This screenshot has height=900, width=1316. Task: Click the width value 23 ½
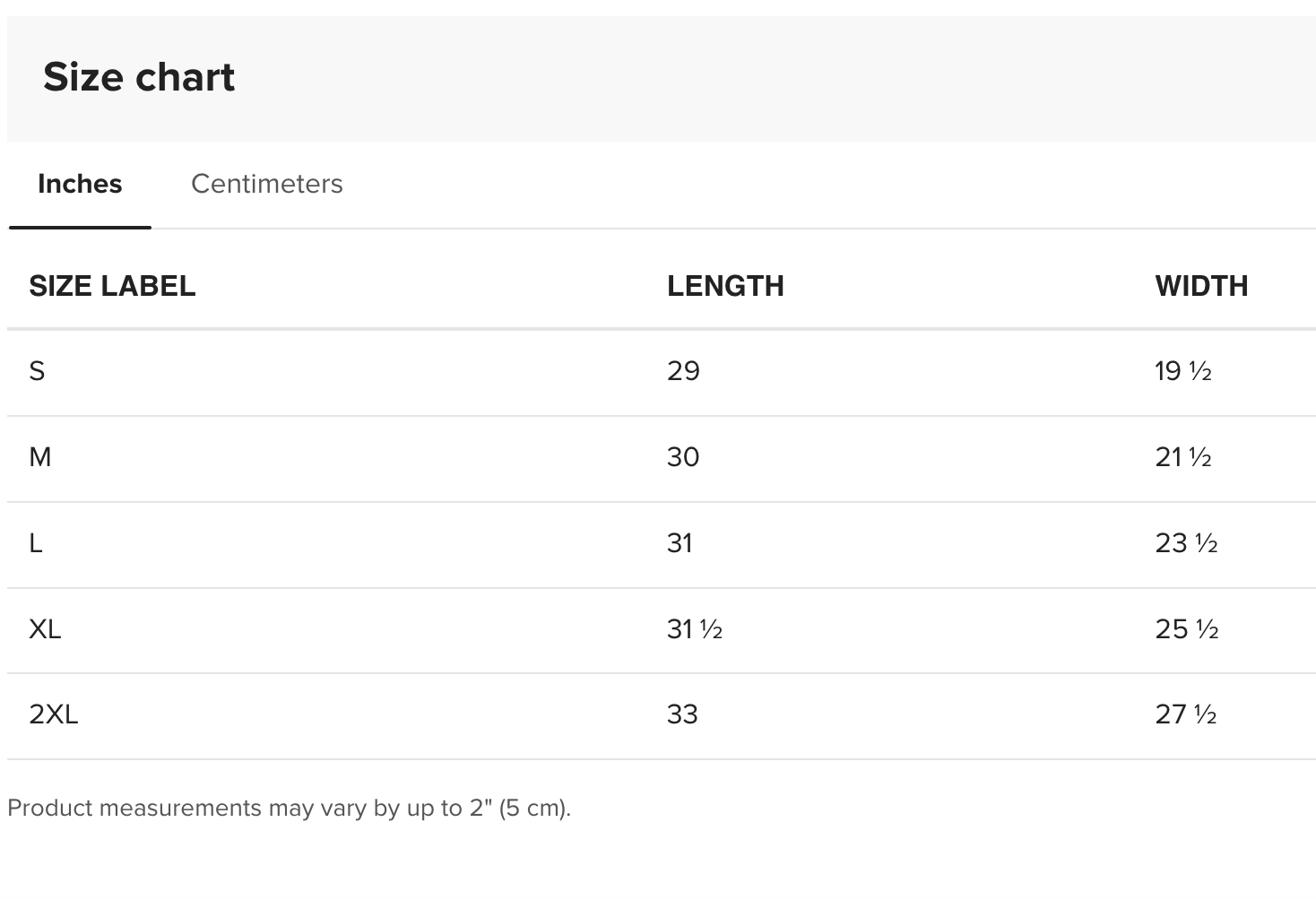coord(1187,543)
